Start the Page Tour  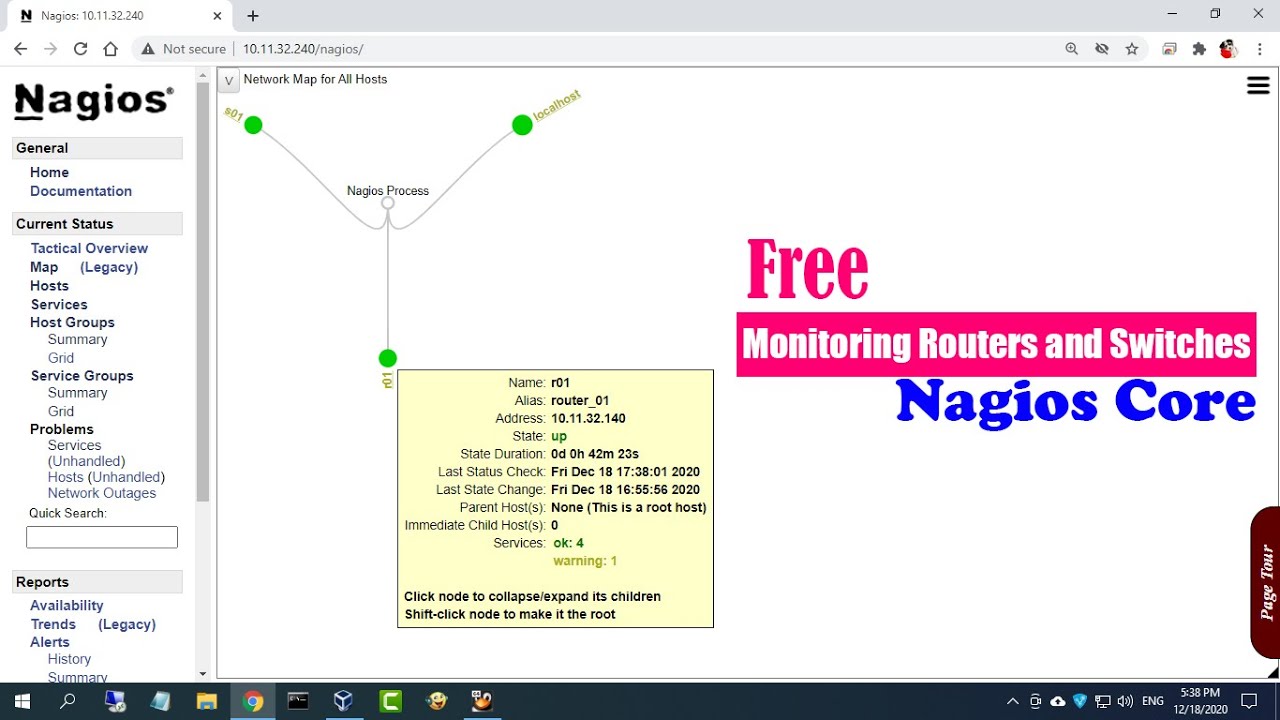(1266, 582)
